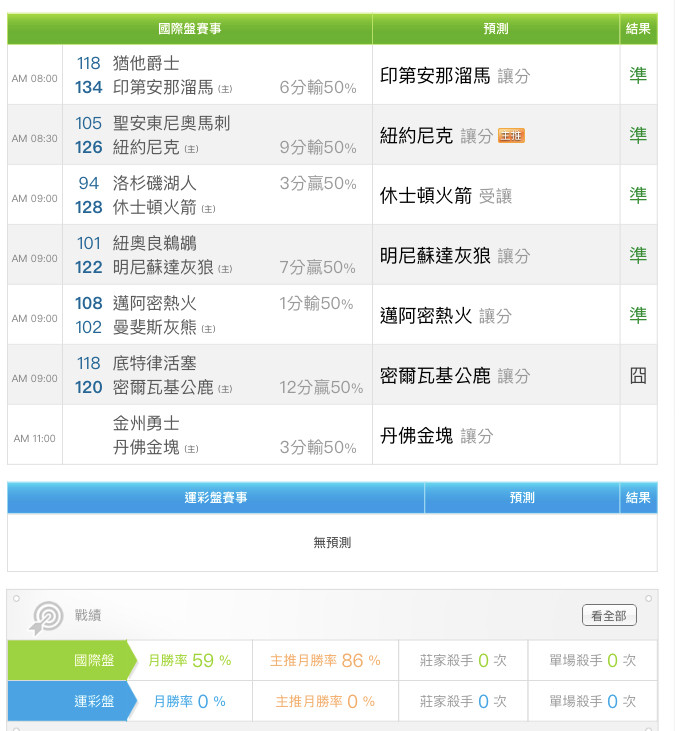683x731 pixels.
Task: Click the 國際盤賽事 table header
Action: pos(190,29)
